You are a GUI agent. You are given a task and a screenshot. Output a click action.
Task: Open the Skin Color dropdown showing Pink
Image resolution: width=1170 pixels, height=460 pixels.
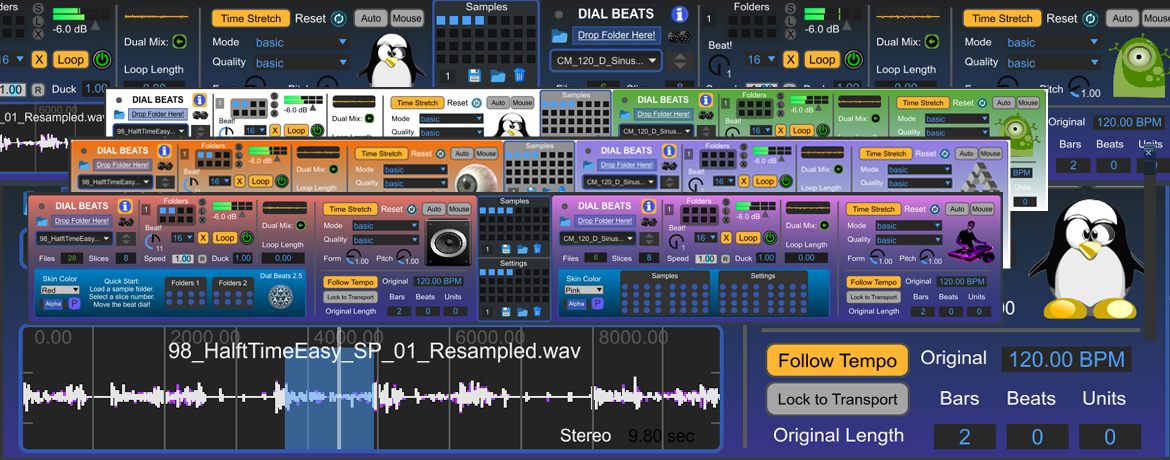[583, 290]
